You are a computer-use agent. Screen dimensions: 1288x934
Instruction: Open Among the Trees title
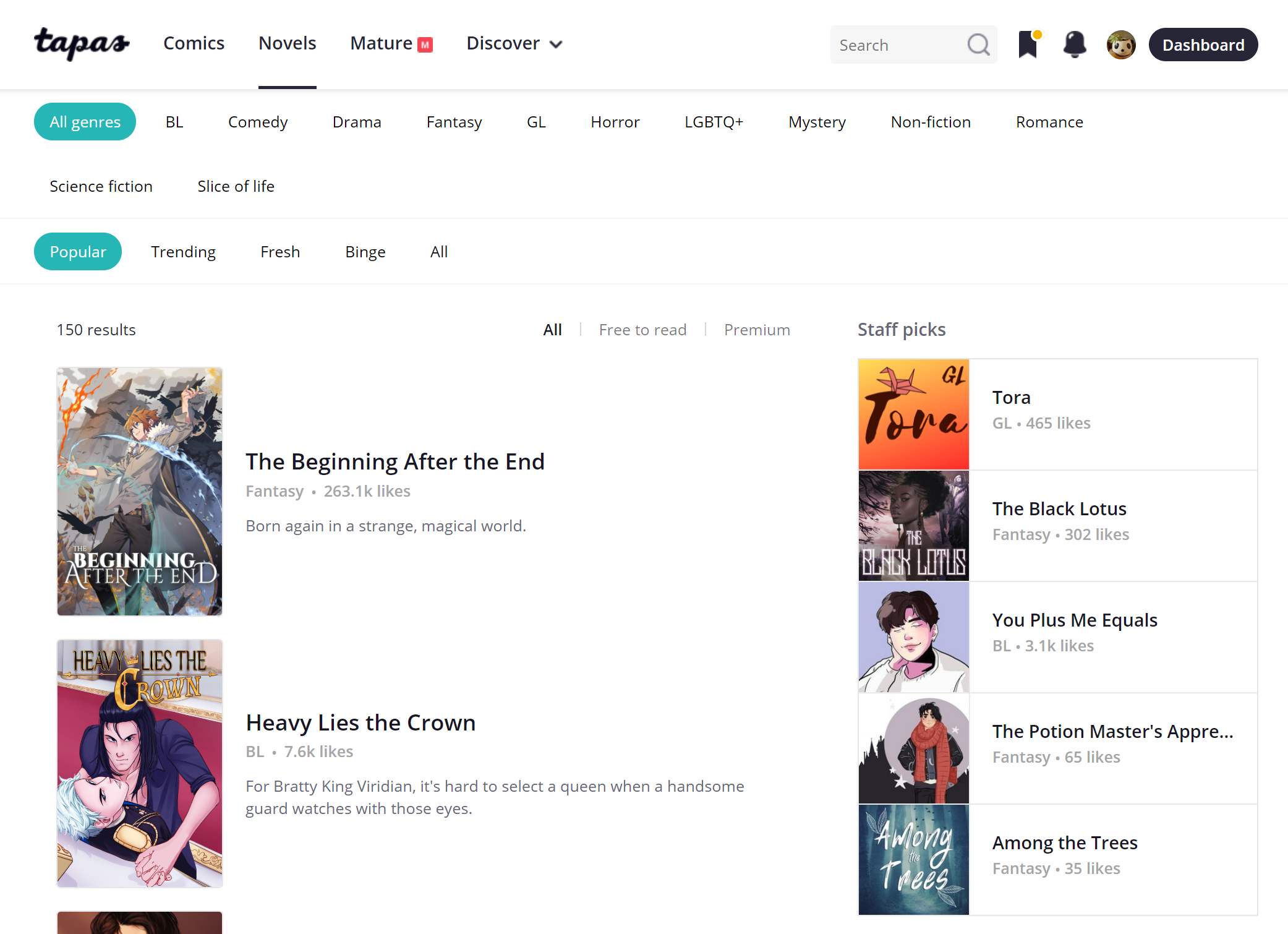[1065, 842]
